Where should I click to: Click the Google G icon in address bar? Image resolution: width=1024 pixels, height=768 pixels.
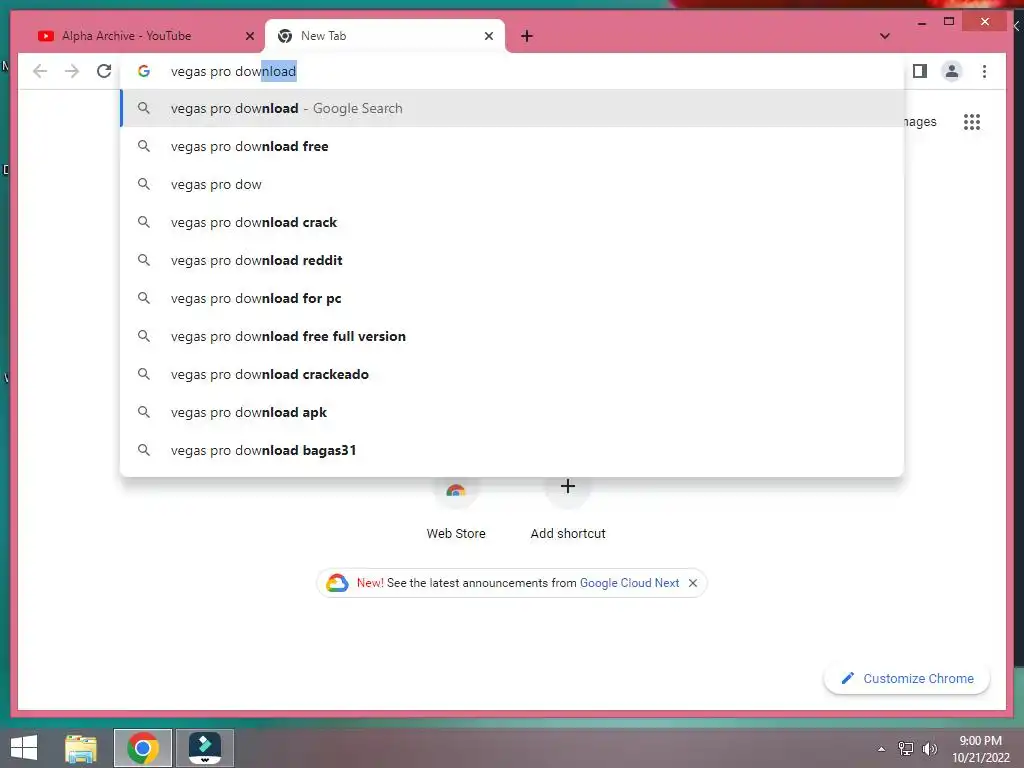pyautogui.click(x=144, y=71)
